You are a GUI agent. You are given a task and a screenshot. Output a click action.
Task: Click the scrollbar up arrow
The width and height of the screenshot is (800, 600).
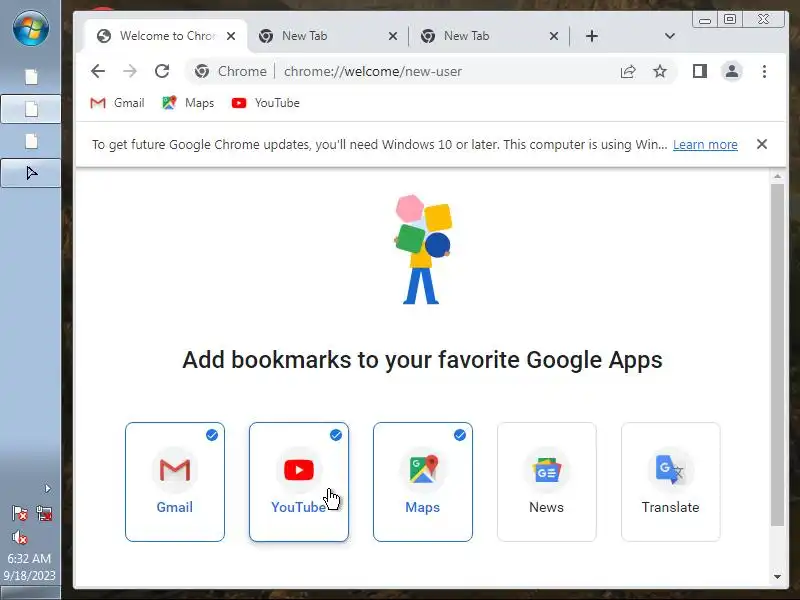point(777,177)
